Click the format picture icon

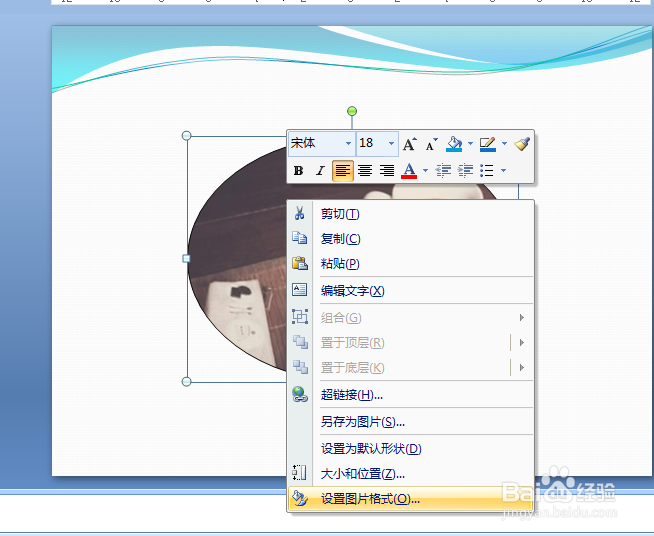coord(299,498)
